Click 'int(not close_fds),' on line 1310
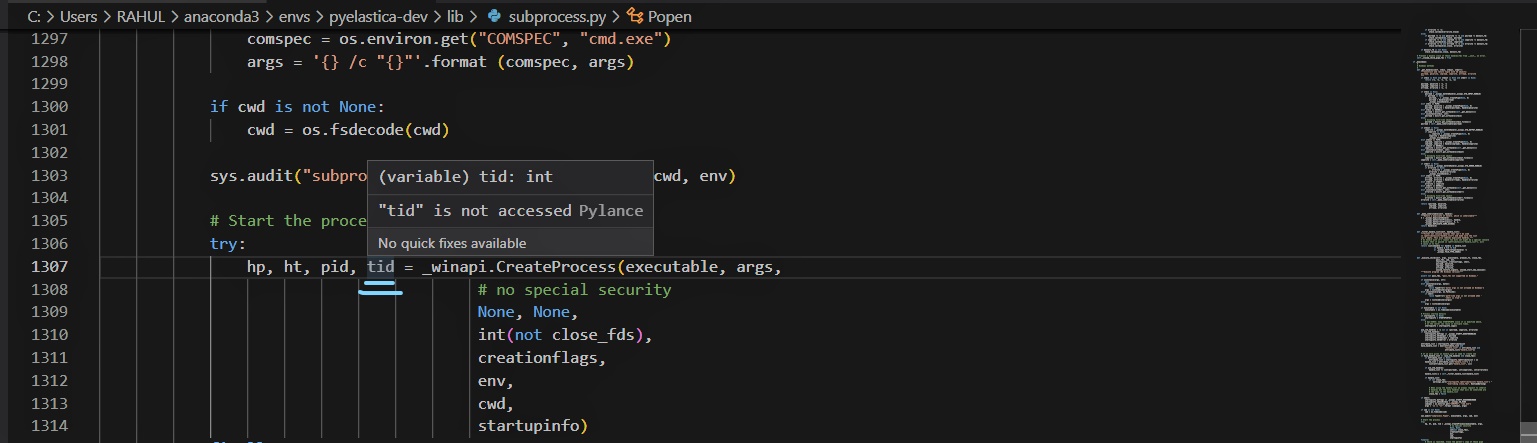1537x443 pixels. (565, 335)
